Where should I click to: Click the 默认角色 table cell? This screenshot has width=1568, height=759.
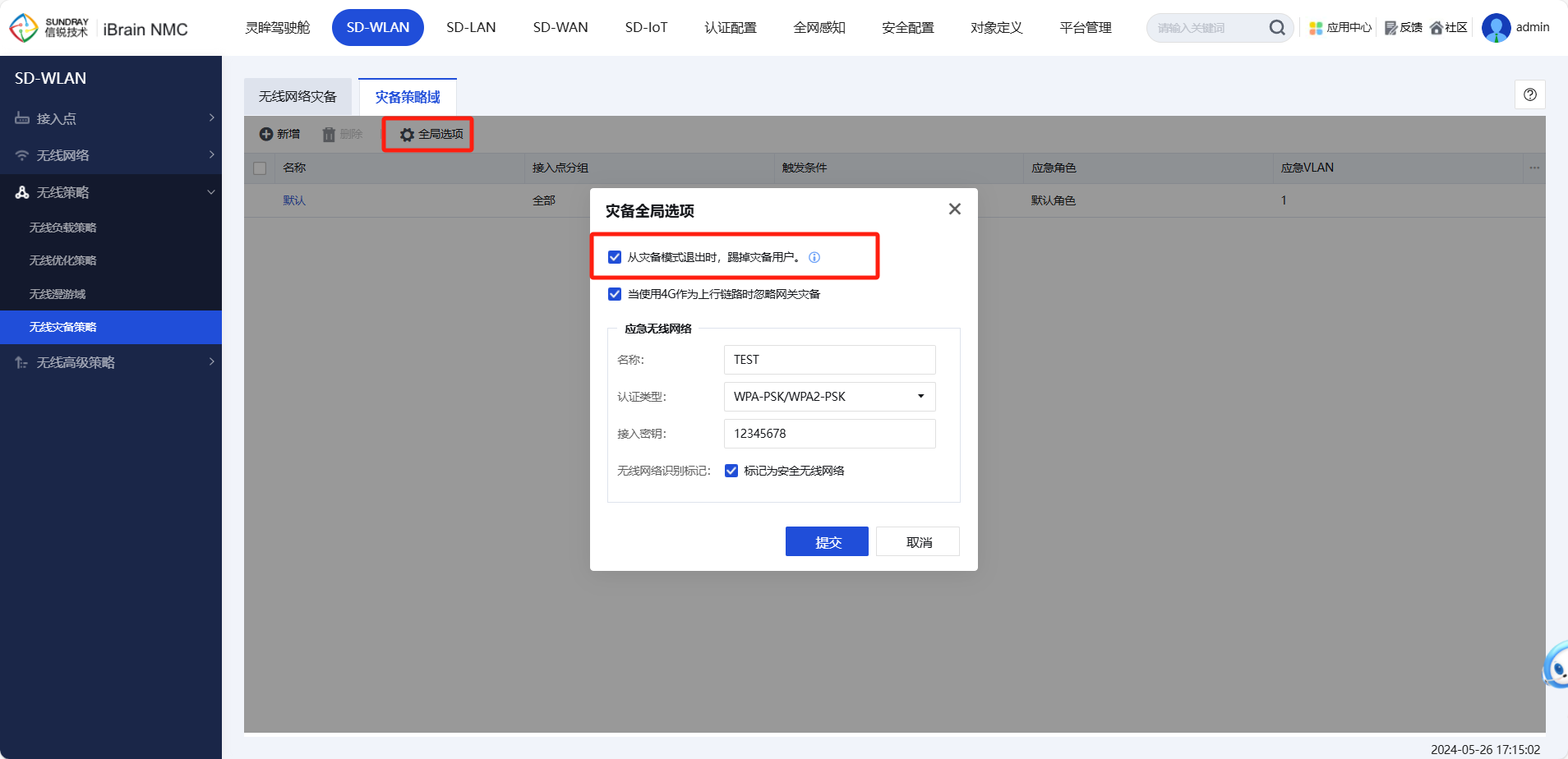click(x=1054, y=200)
